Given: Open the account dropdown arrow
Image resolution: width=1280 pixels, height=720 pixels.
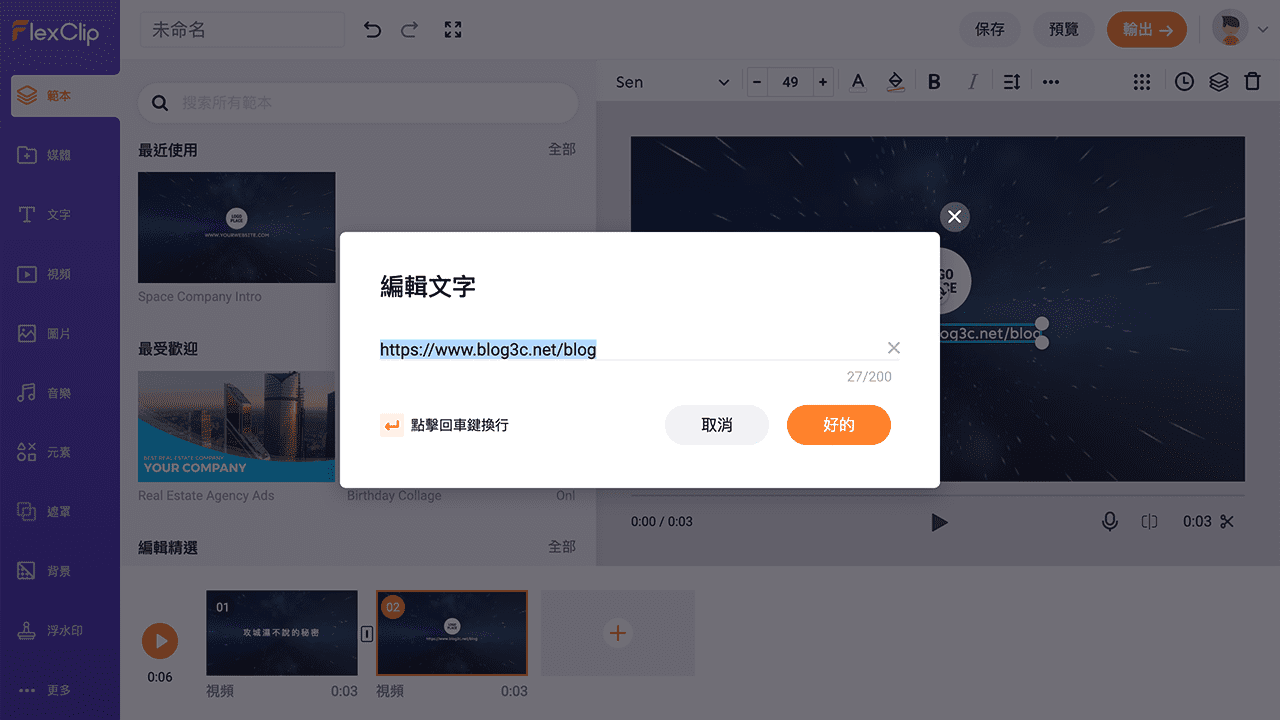Looking at the screenshot, I should (1261, 29).
